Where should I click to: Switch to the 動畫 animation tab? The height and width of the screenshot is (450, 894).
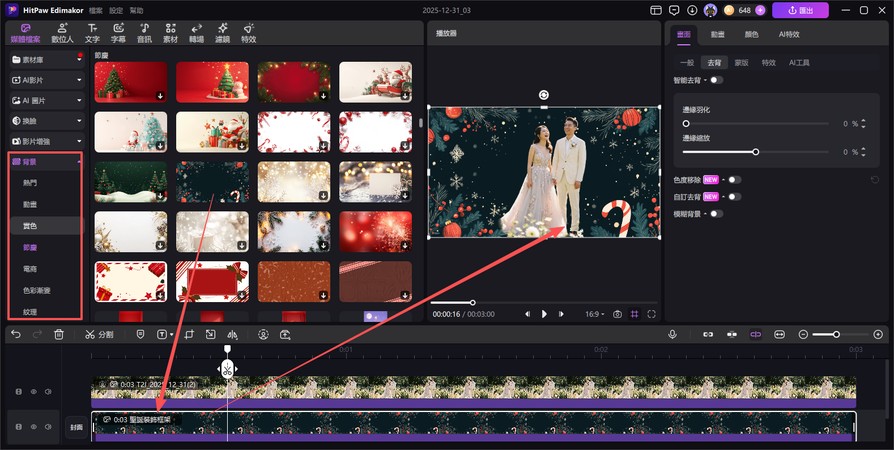[717, 34]
